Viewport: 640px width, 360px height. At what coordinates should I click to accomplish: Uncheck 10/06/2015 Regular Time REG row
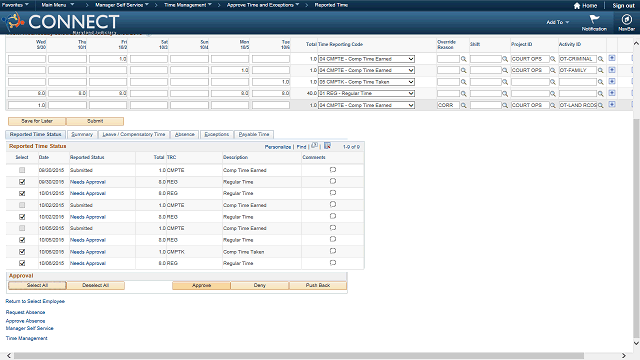(x=22, y=263)
